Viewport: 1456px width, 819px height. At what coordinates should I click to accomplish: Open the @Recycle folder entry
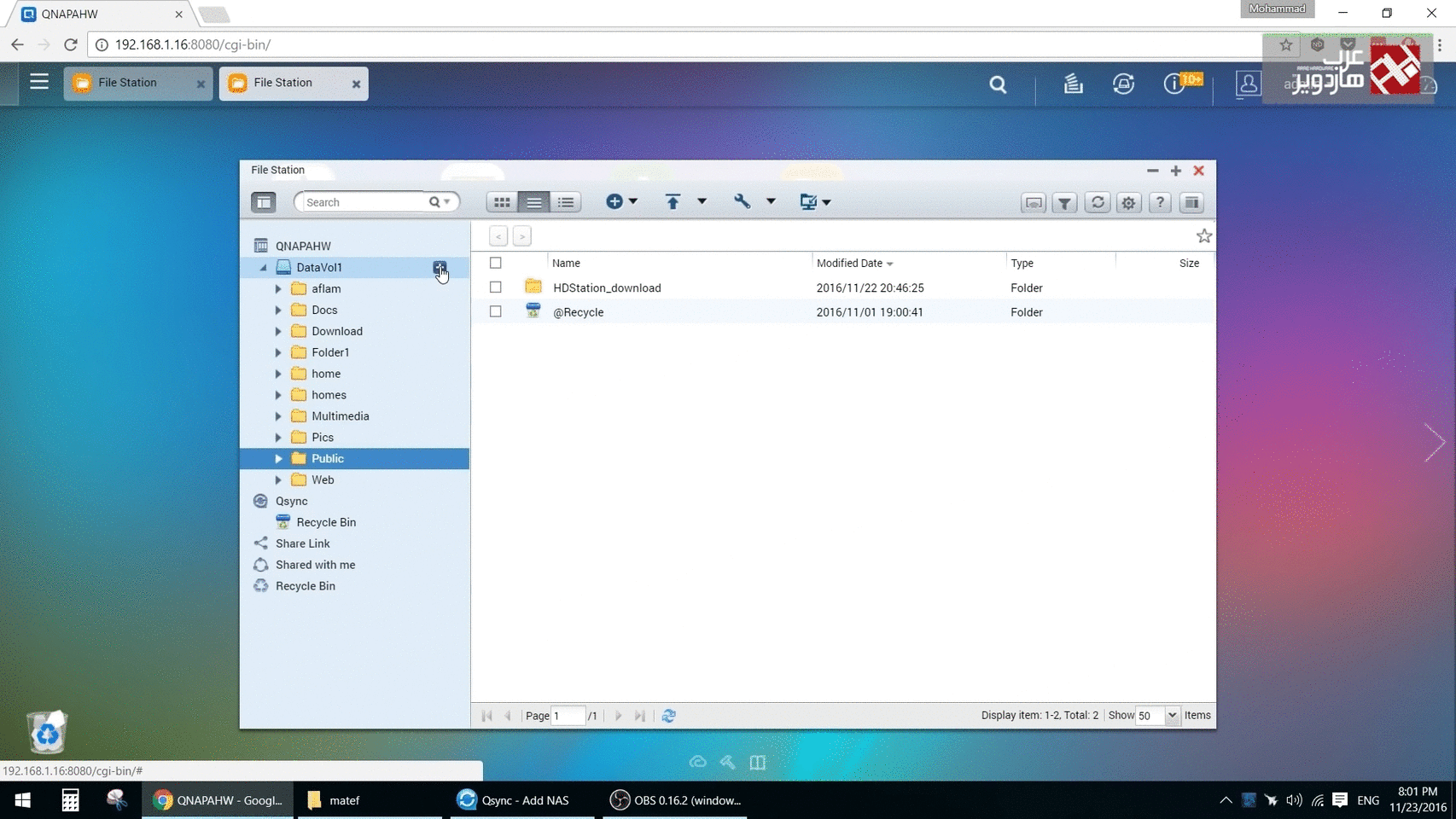point(578,312)
